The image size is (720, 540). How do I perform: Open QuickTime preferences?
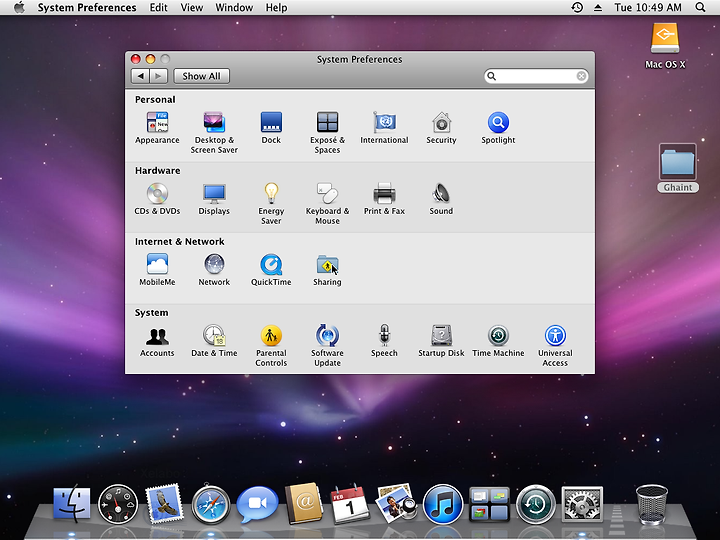click(x=271, y=270)
